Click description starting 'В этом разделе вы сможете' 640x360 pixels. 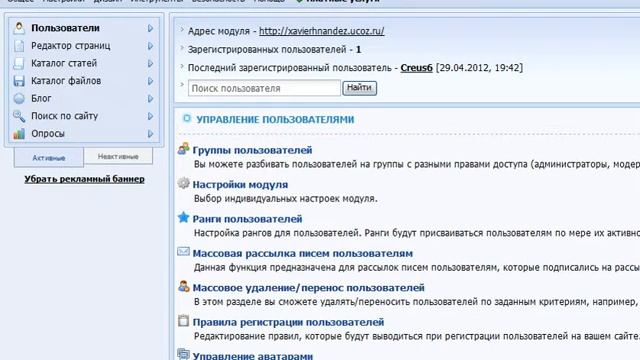tap(417, 302)
